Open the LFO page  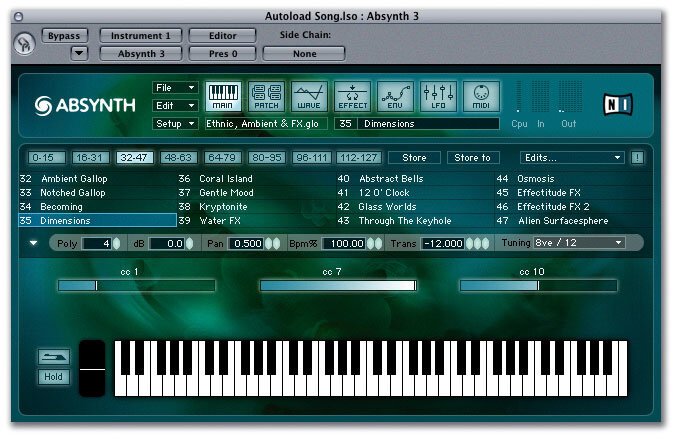point(438,96)
